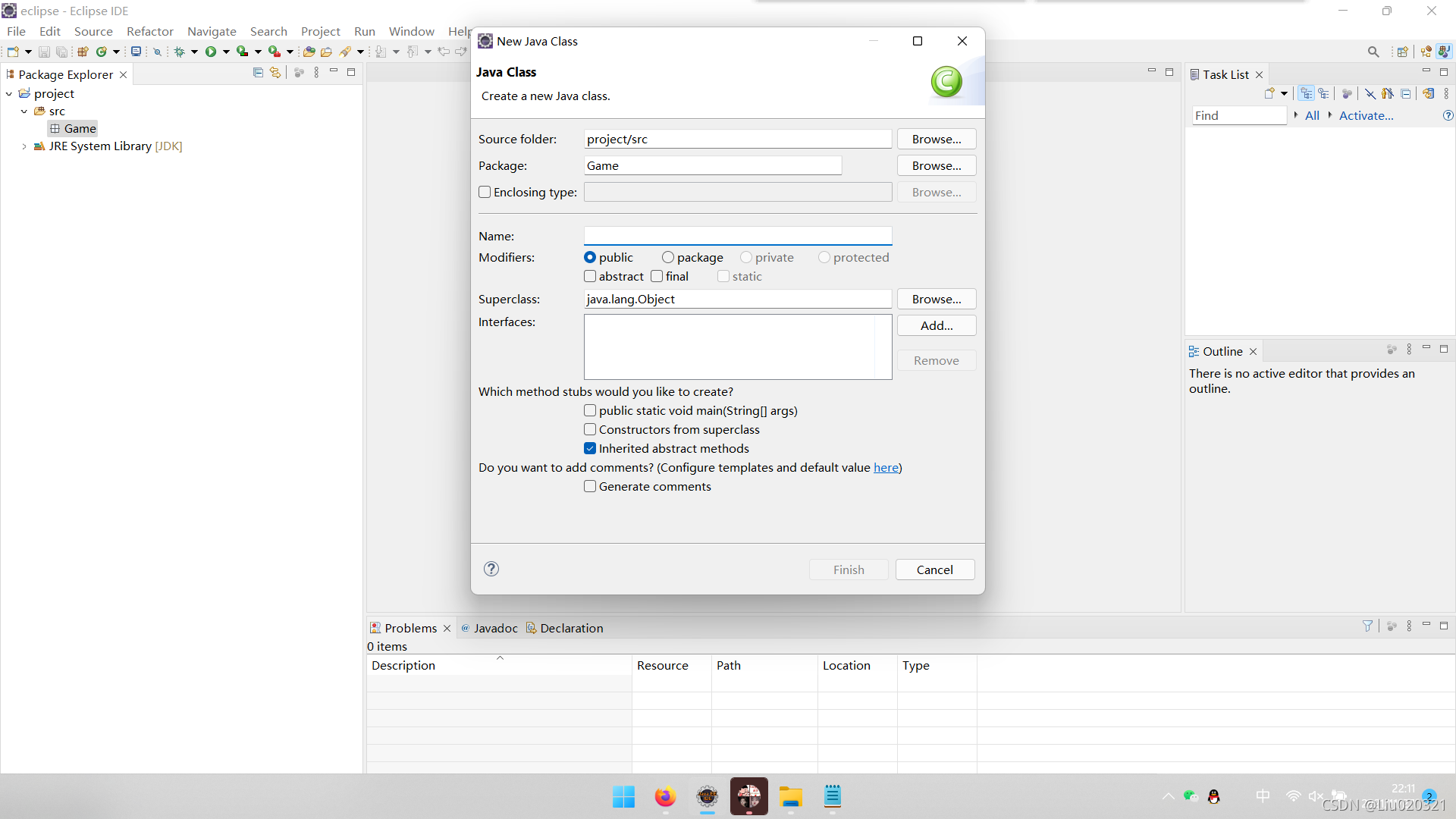Enable public static void main stub checkbox
1456x819 pixels.
tap(590, 410)
